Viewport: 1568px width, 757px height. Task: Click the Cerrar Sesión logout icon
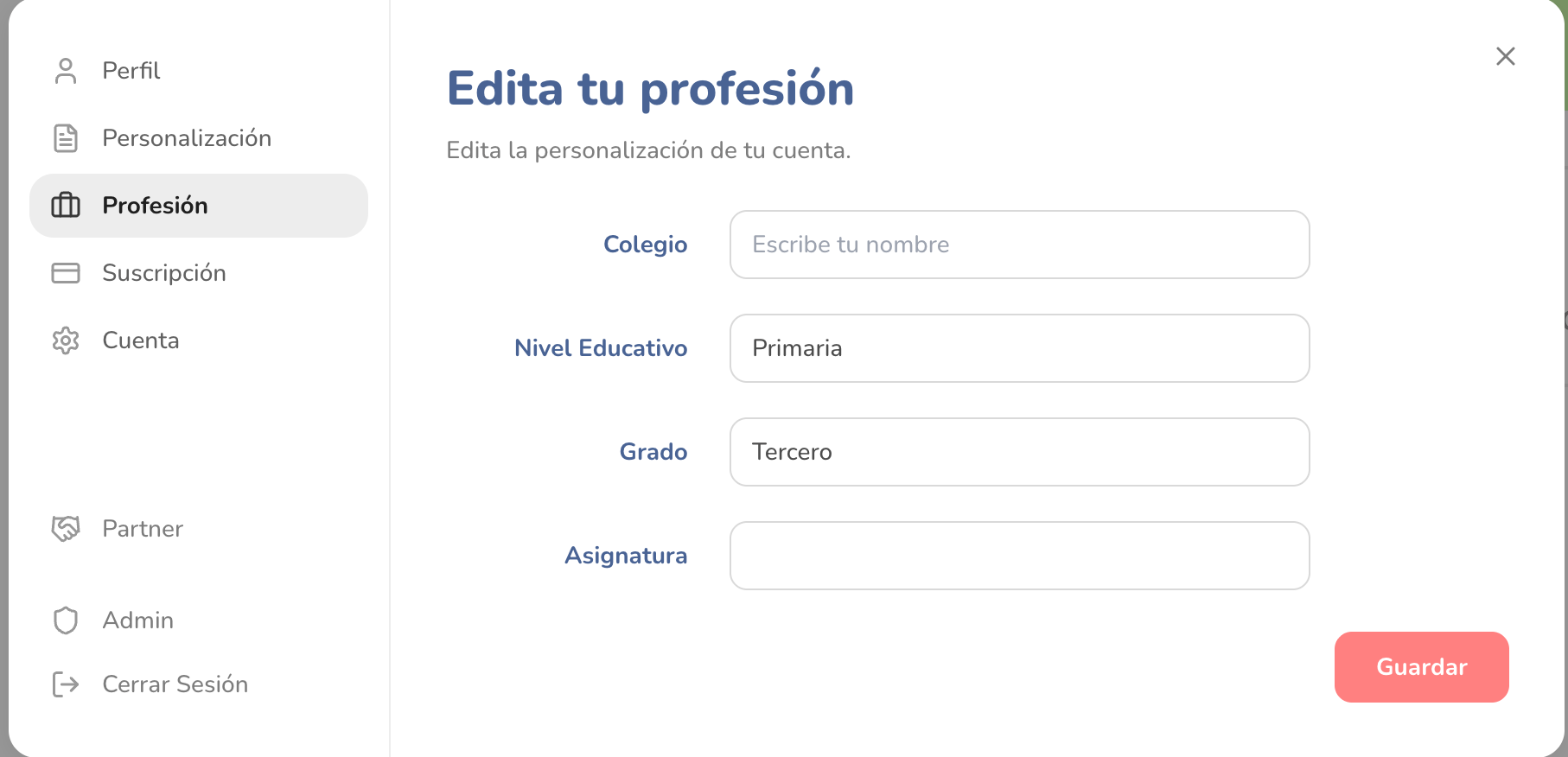pos(66,684)
